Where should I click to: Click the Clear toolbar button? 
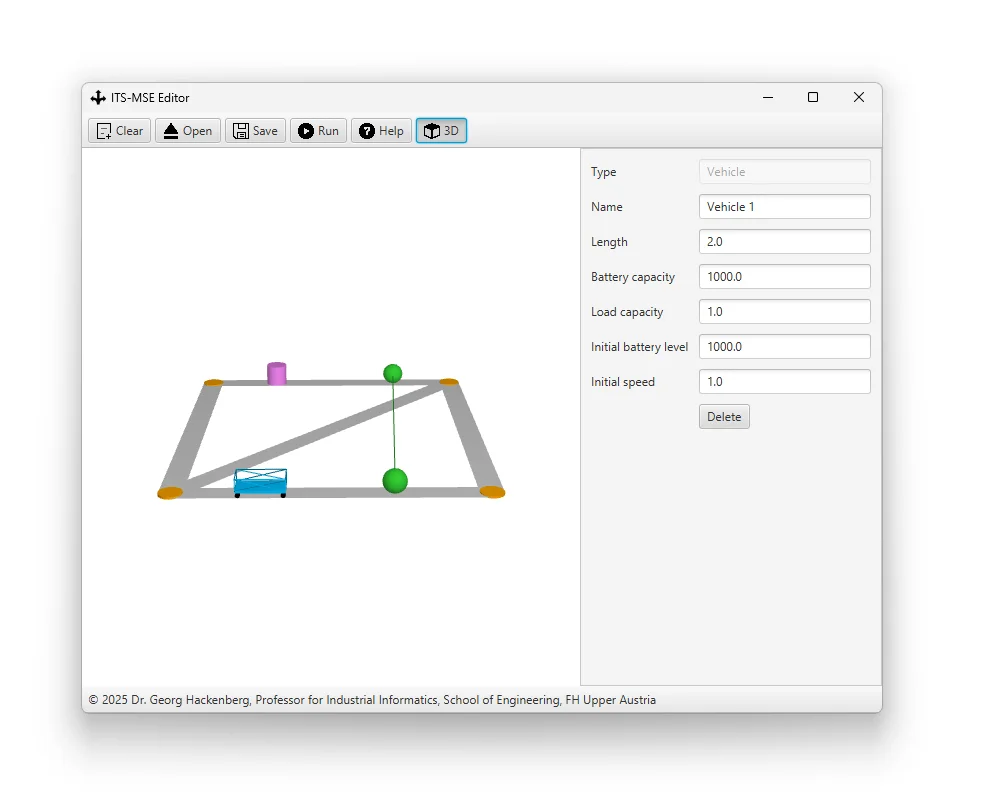pyautogui.click(x=120, y=131)
